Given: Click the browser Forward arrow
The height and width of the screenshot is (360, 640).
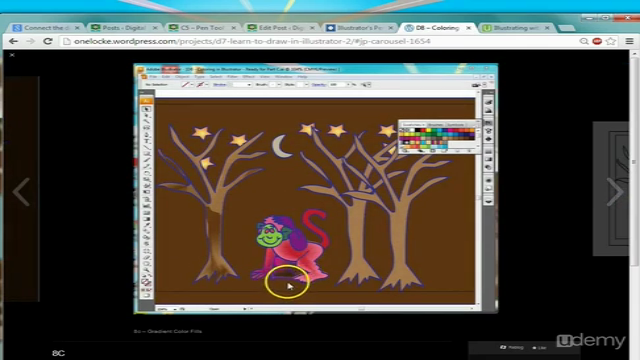Looking at the screenshot, I should click(31, 41).
